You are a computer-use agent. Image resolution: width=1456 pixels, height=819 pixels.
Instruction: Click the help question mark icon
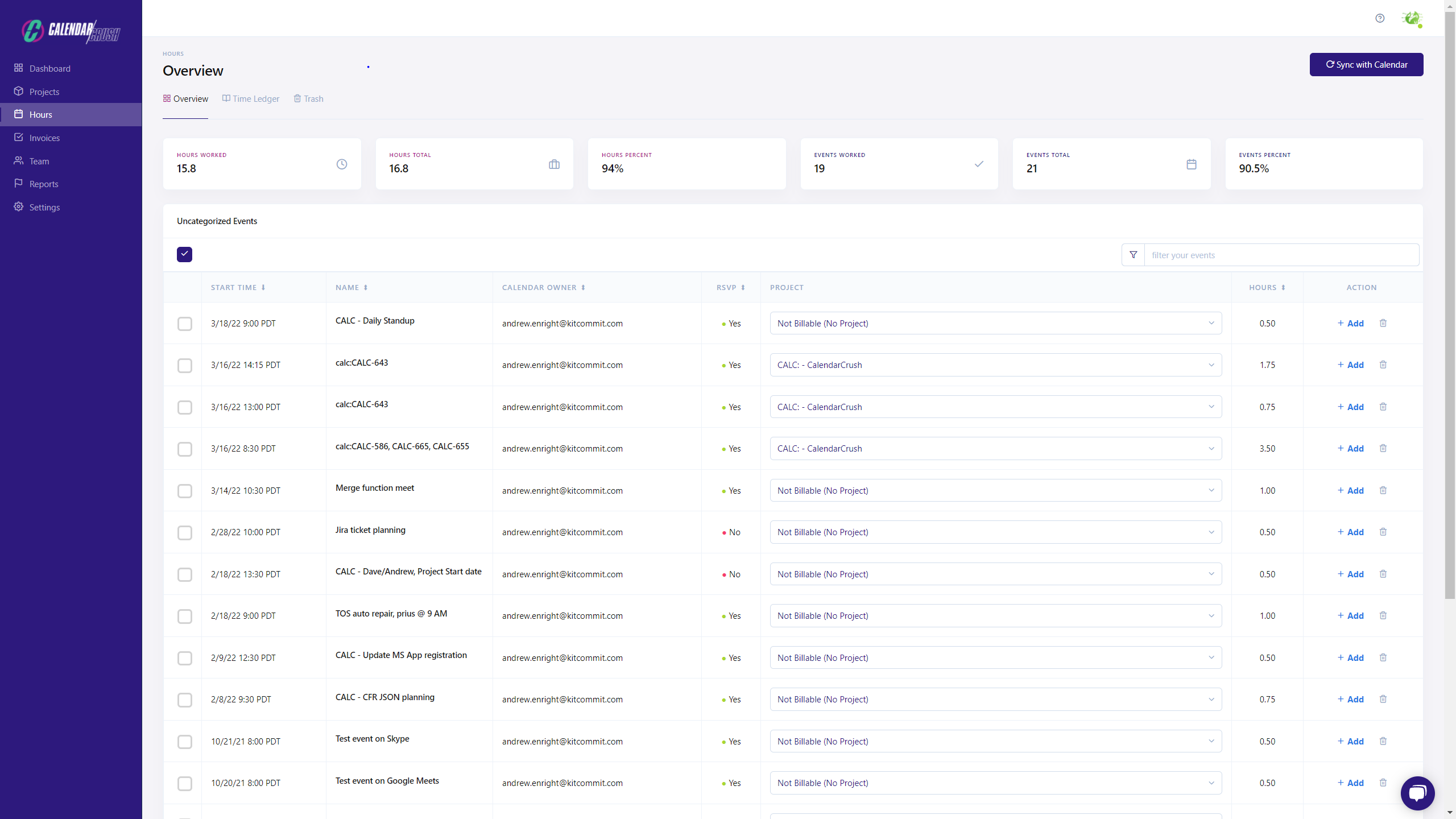1380,18
